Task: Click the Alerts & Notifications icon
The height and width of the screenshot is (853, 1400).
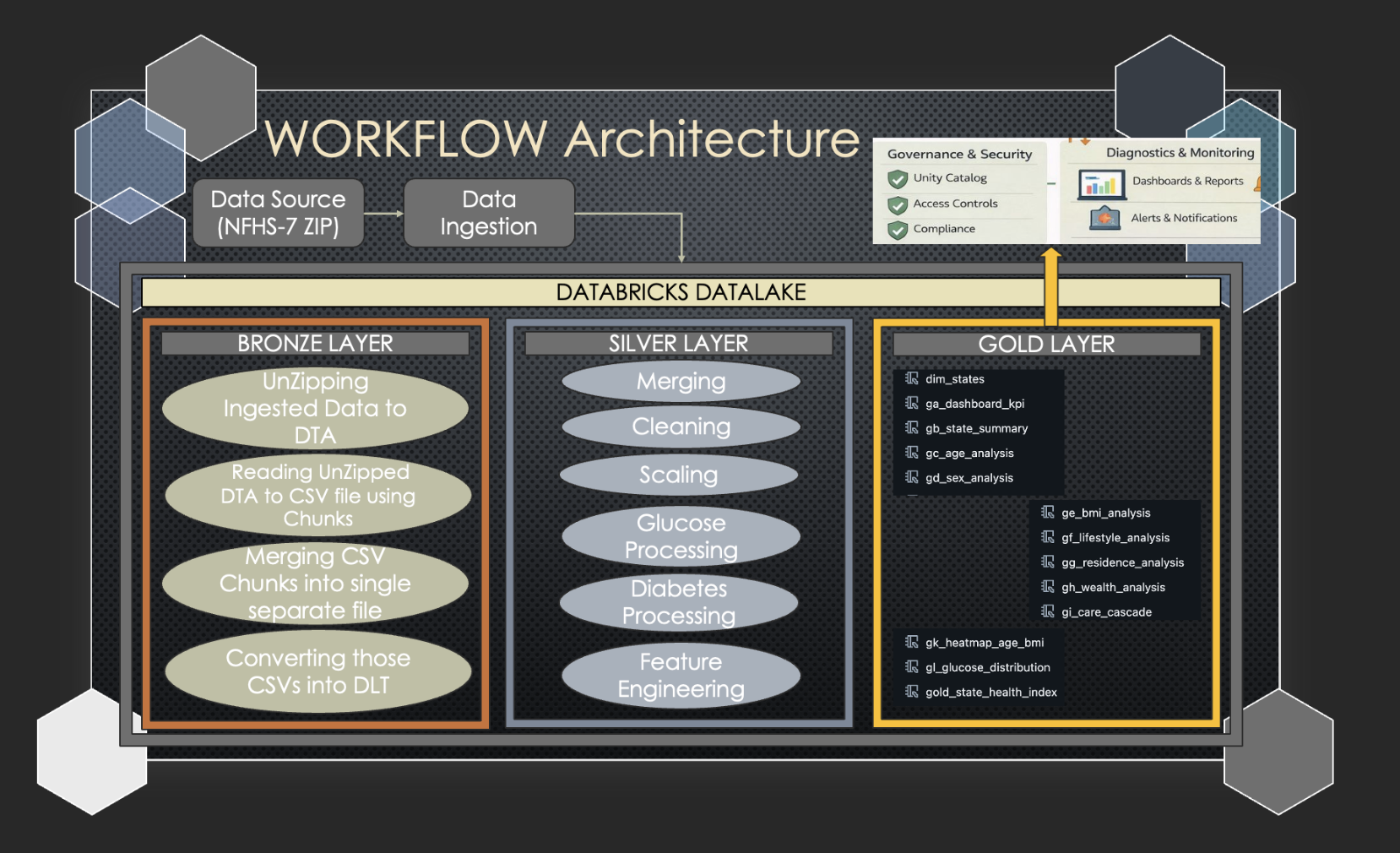Action: (x=1104, y=218)
